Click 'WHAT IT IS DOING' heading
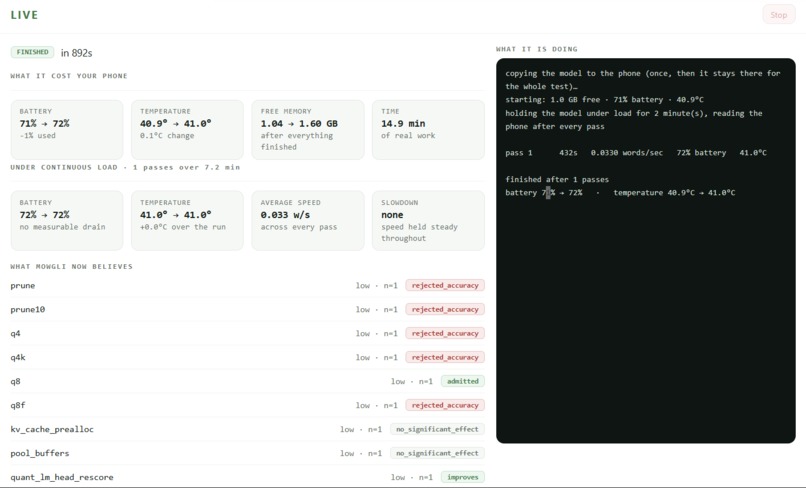Viewport: 806px width, 488px height. tap(537, 49)
